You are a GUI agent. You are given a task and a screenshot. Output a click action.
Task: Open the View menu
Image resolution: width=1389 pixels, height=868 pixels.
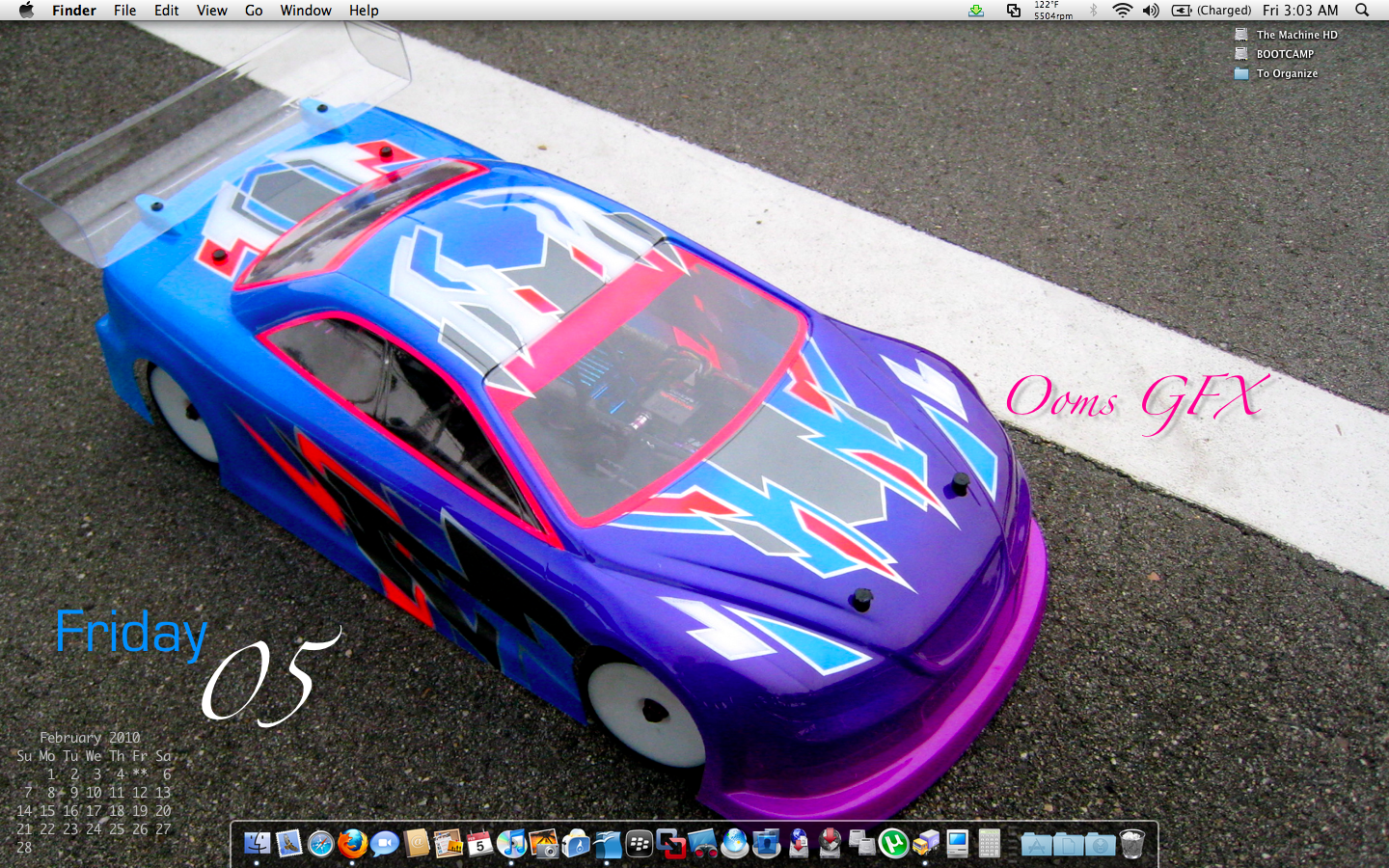(211, 11)
